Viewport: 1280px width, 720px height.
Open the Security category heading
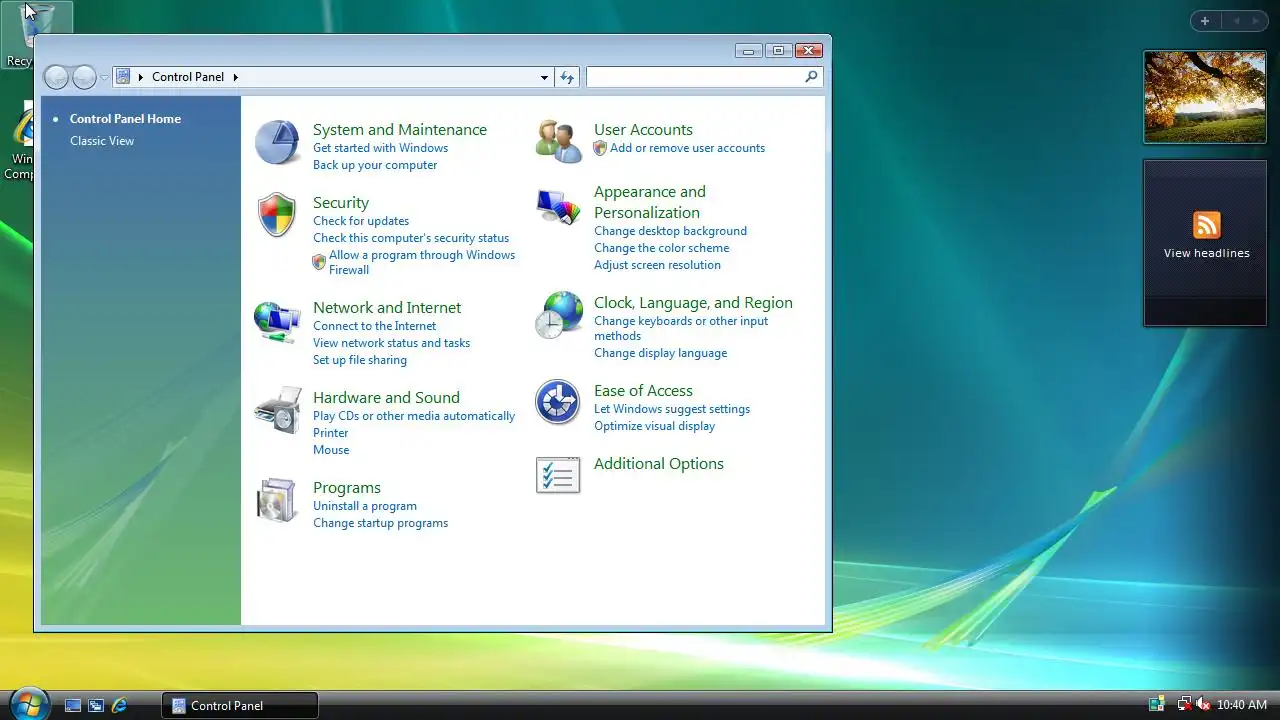(341, 203)
